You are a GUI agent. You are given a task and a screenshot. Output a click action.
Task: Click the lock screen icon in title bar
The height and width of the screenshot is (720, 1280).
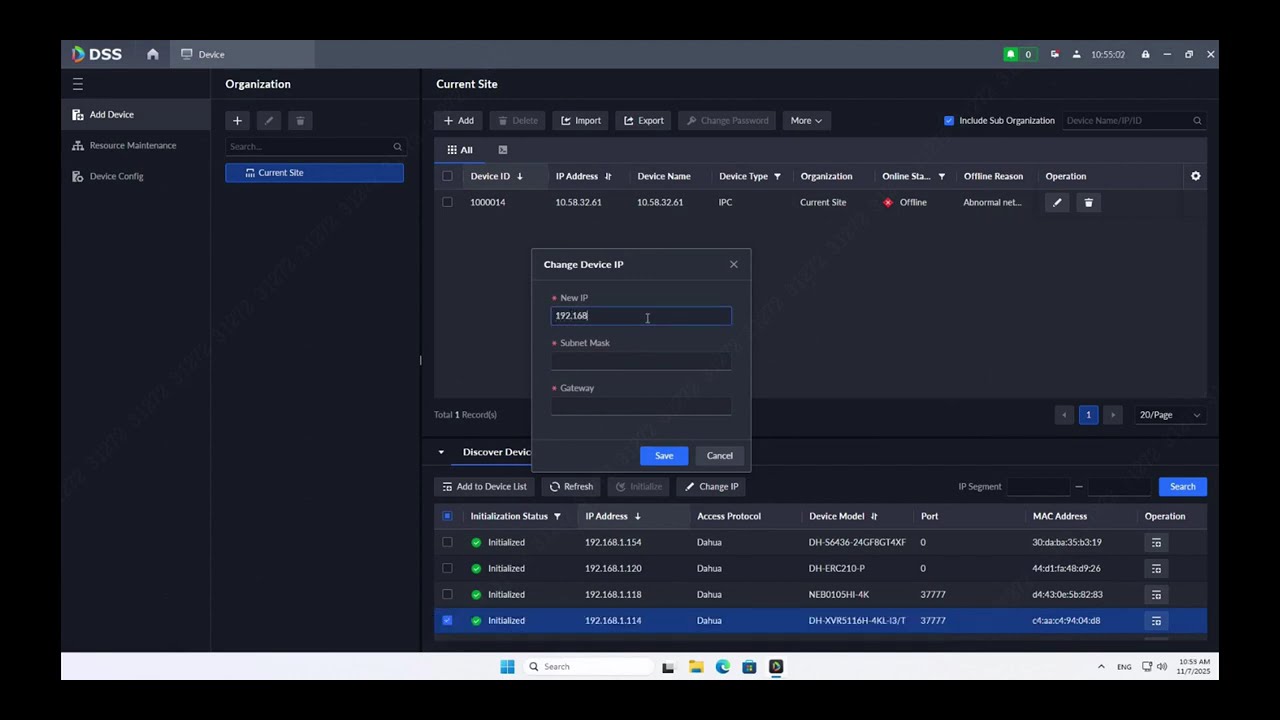click(1145, 54)
